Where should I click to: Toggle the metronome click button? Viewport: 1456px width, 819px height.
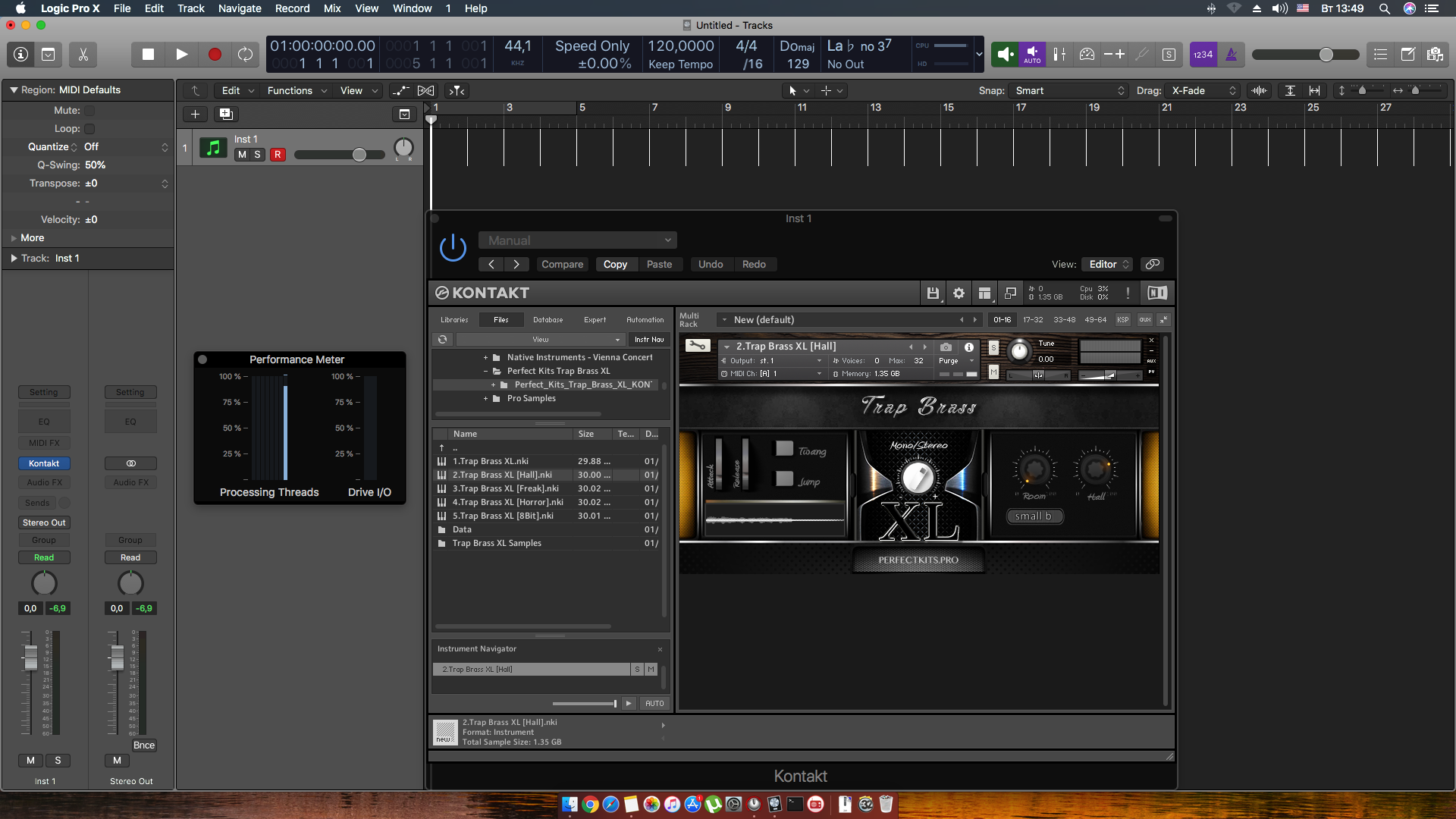1231,55
